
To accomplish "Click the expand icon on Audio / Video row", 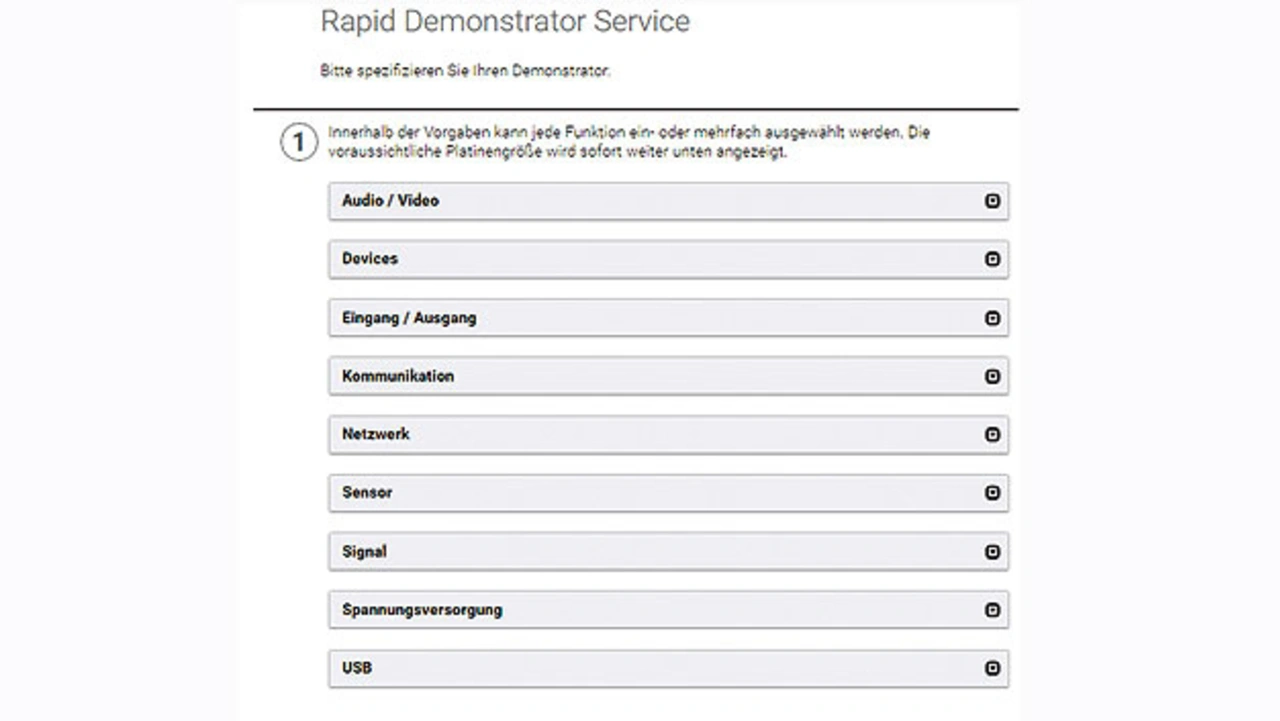I will point(992,201).
